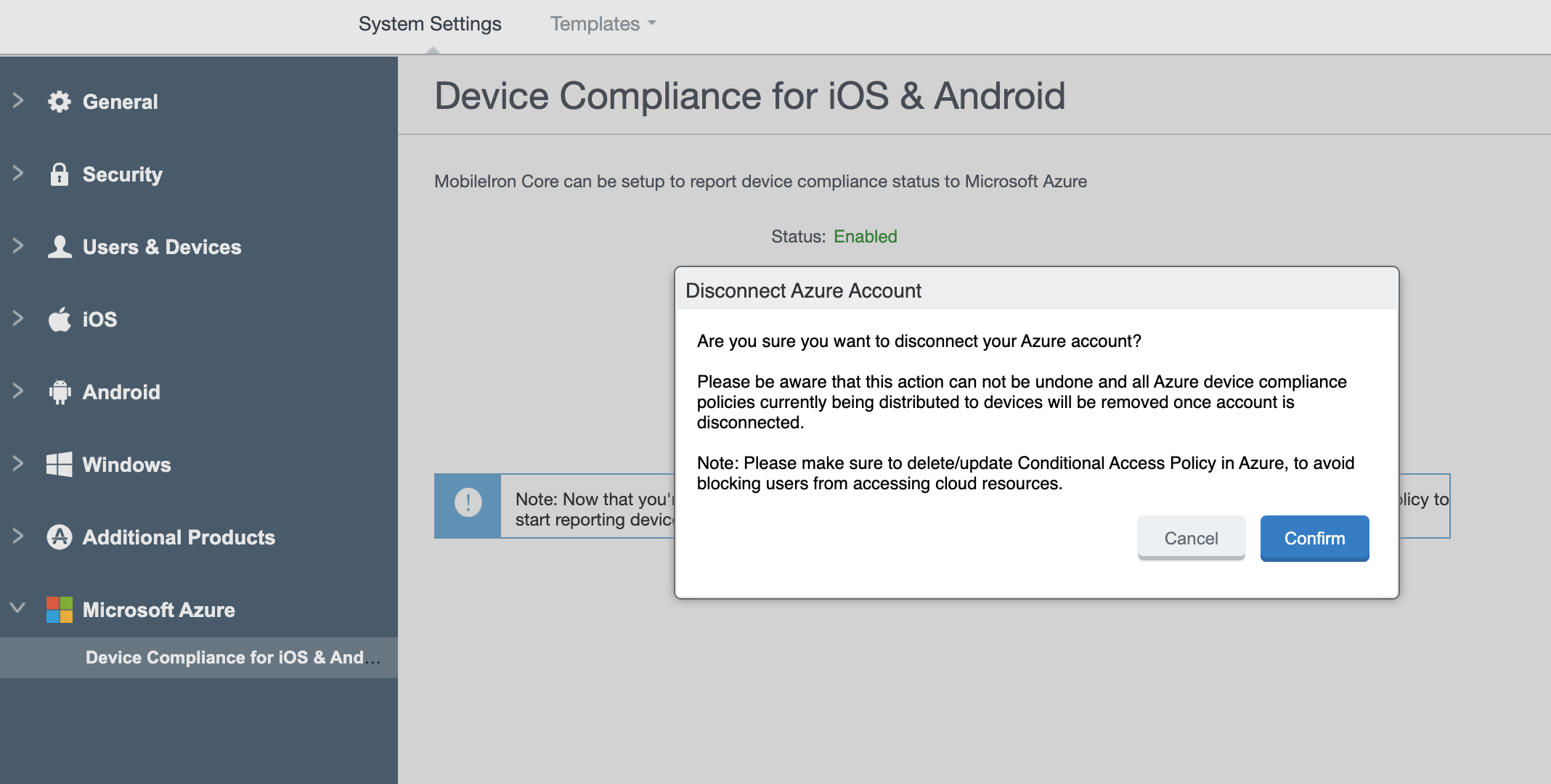Open the Microsoft Azure label
The image size is (1551, 784).
[159, 610]
